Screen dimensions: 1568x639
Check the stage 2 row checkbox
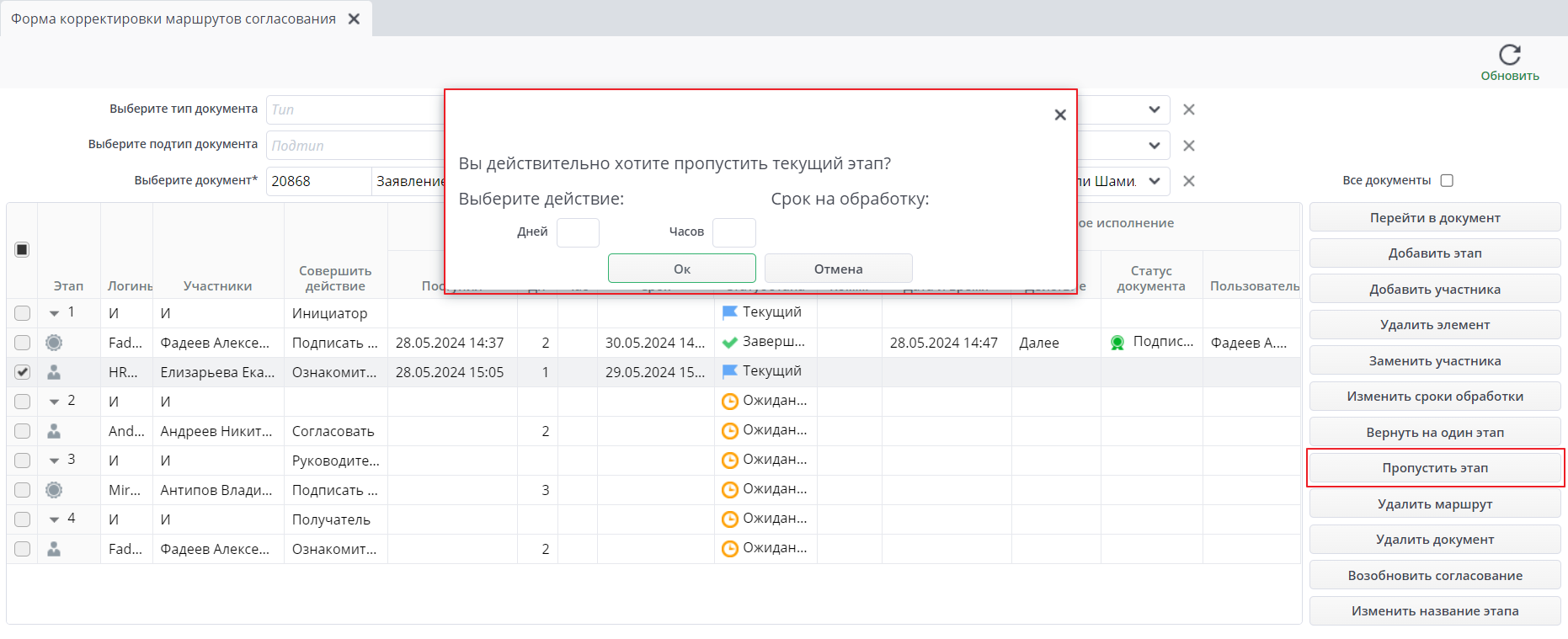point(22,402)
